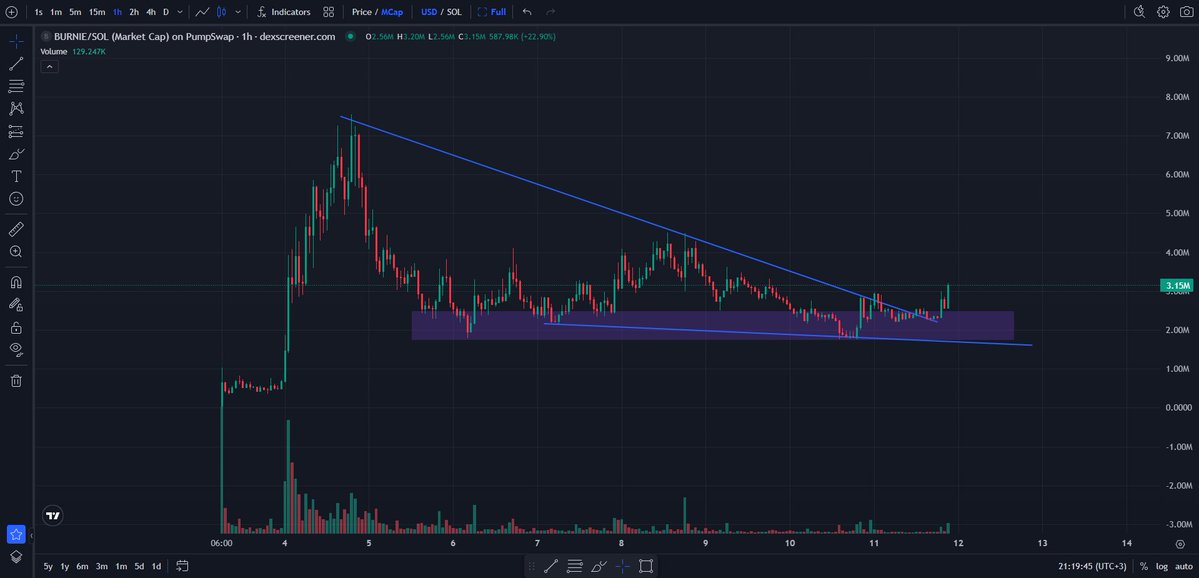This screenshot has width=1199, height=578.
Task: Select the Brush drawing tool
Action: coord(16,154)
